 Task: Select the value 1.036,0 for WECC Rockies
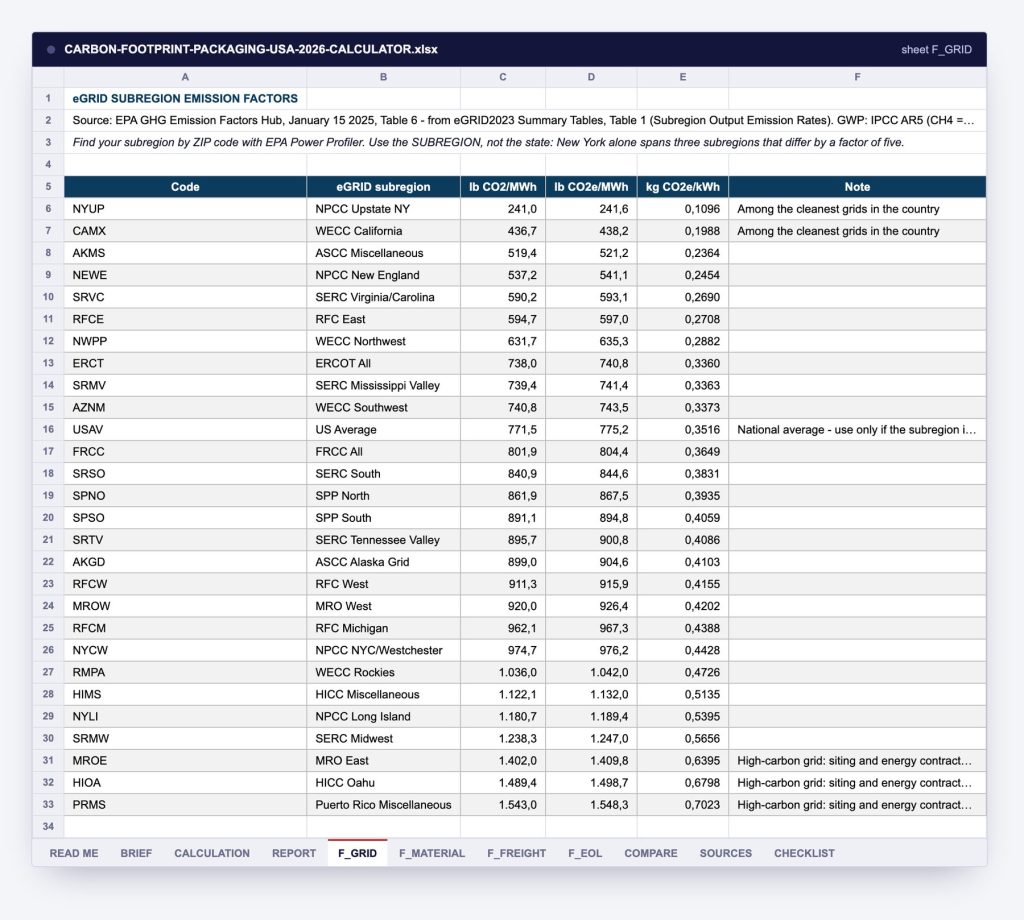coord(503,673)
